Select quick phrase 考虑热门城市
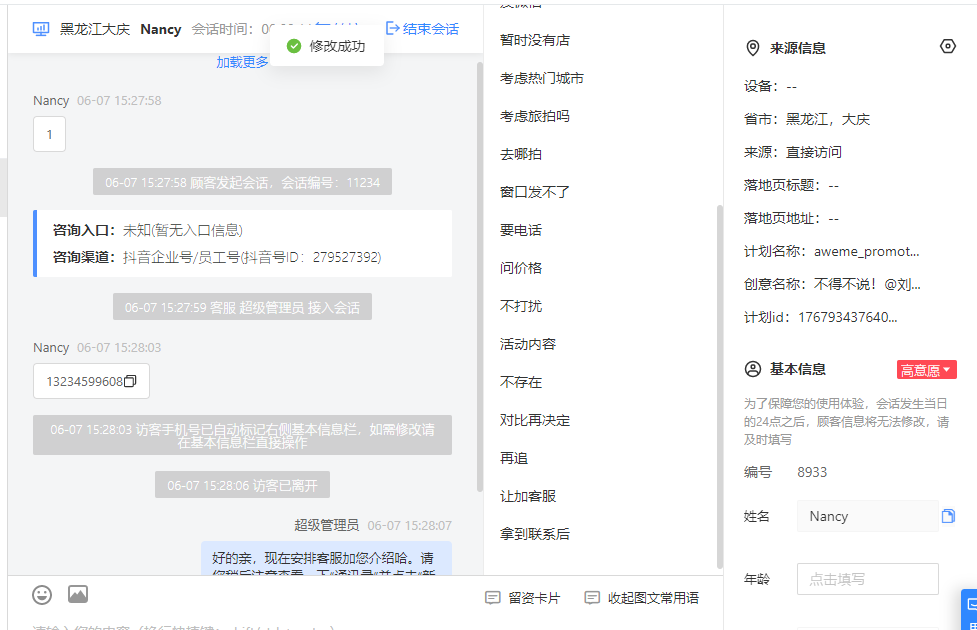The image size is (977, 630). pyautogui.click(x=541, y=78)
